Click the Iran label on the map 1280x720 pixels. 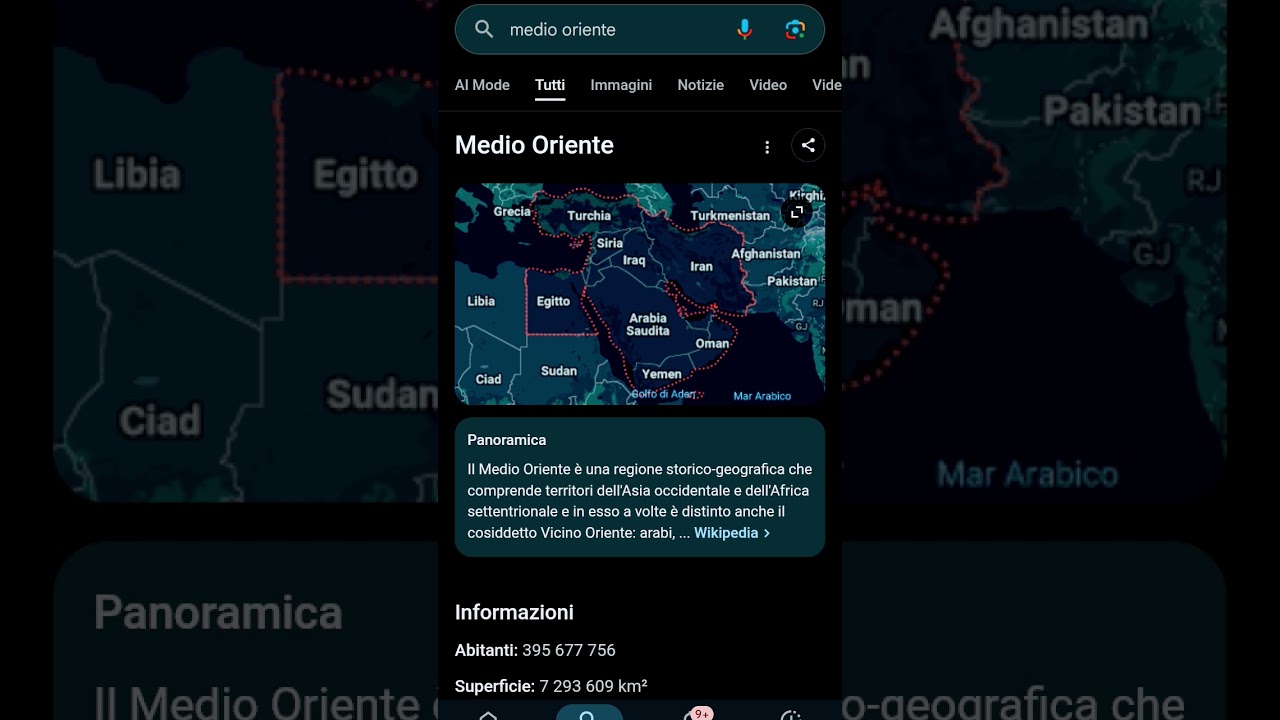(702, 267)
